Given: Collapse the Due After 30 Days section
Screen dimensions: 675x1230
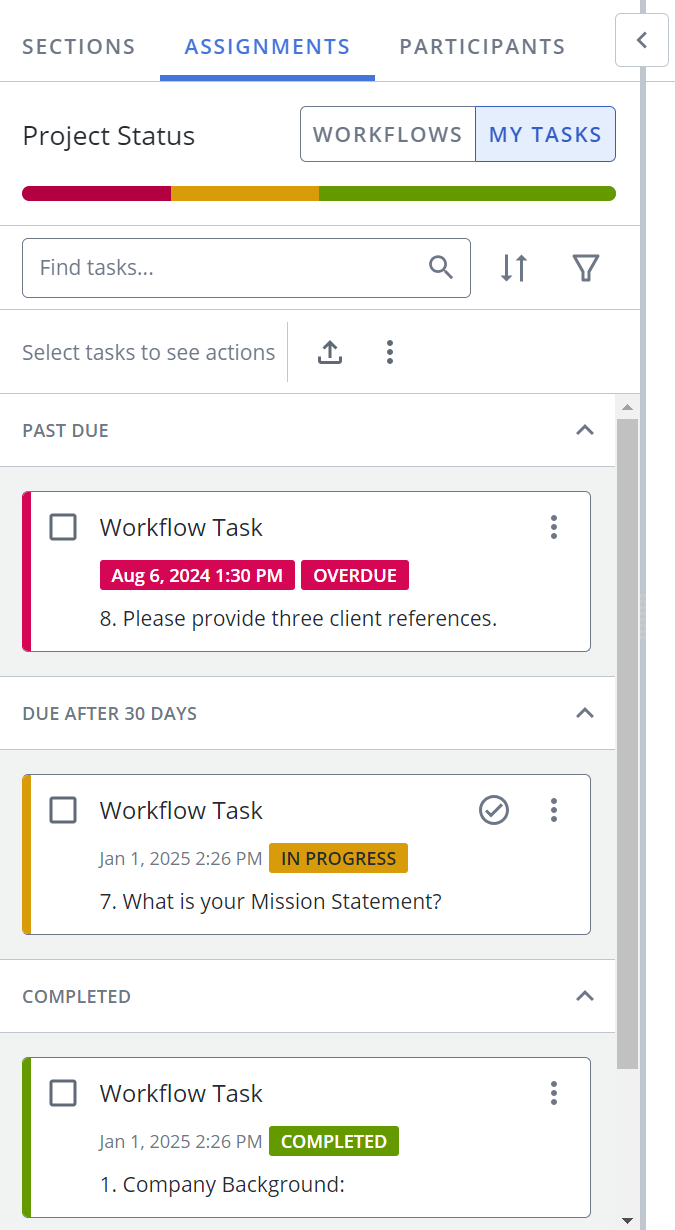Looking at the screenshot, I should tap(586, 713).
